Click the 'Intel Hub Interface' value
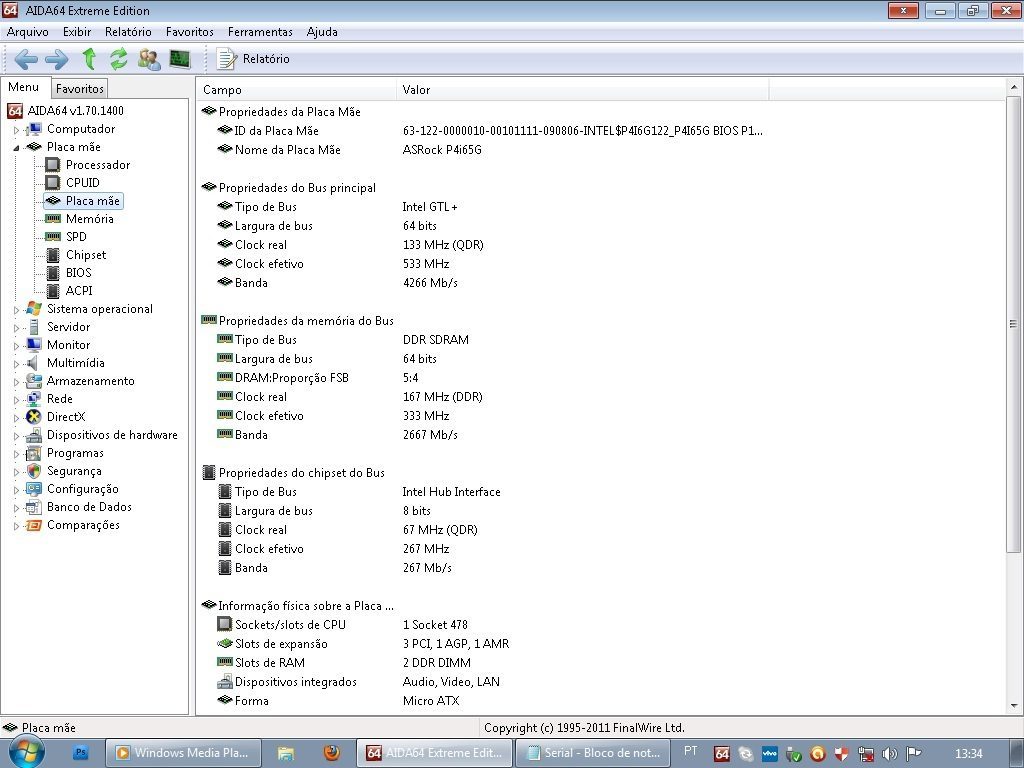Image resolution: width=1024 pixels, height=768 pixels. pos(451,492)
